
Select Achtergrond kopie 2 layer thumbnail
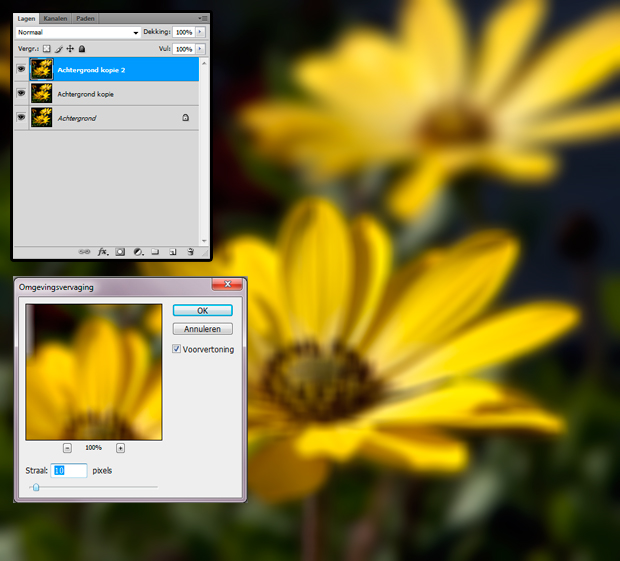tap(42, 69)
